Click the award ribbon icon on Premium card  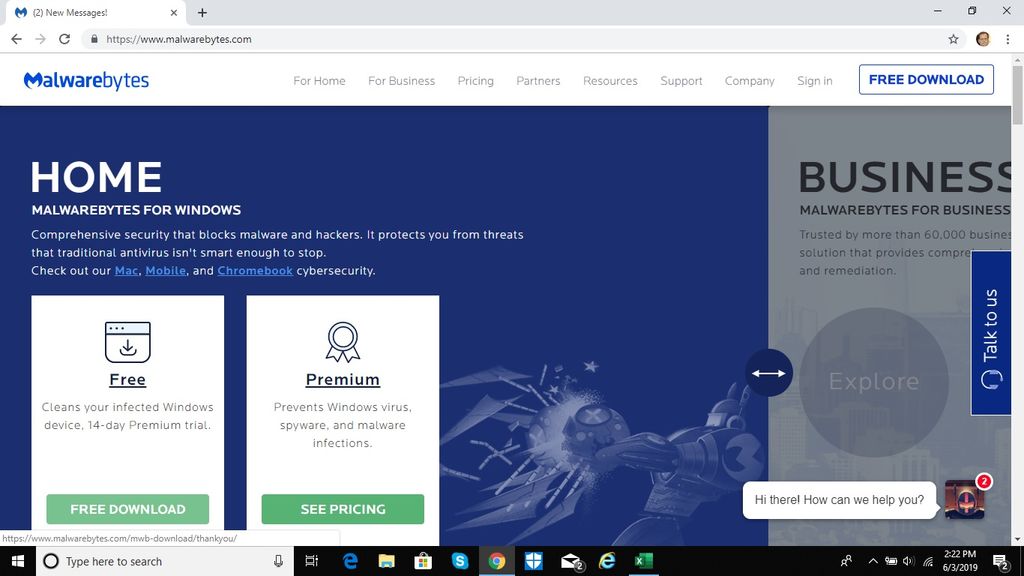tap(343, 340)
